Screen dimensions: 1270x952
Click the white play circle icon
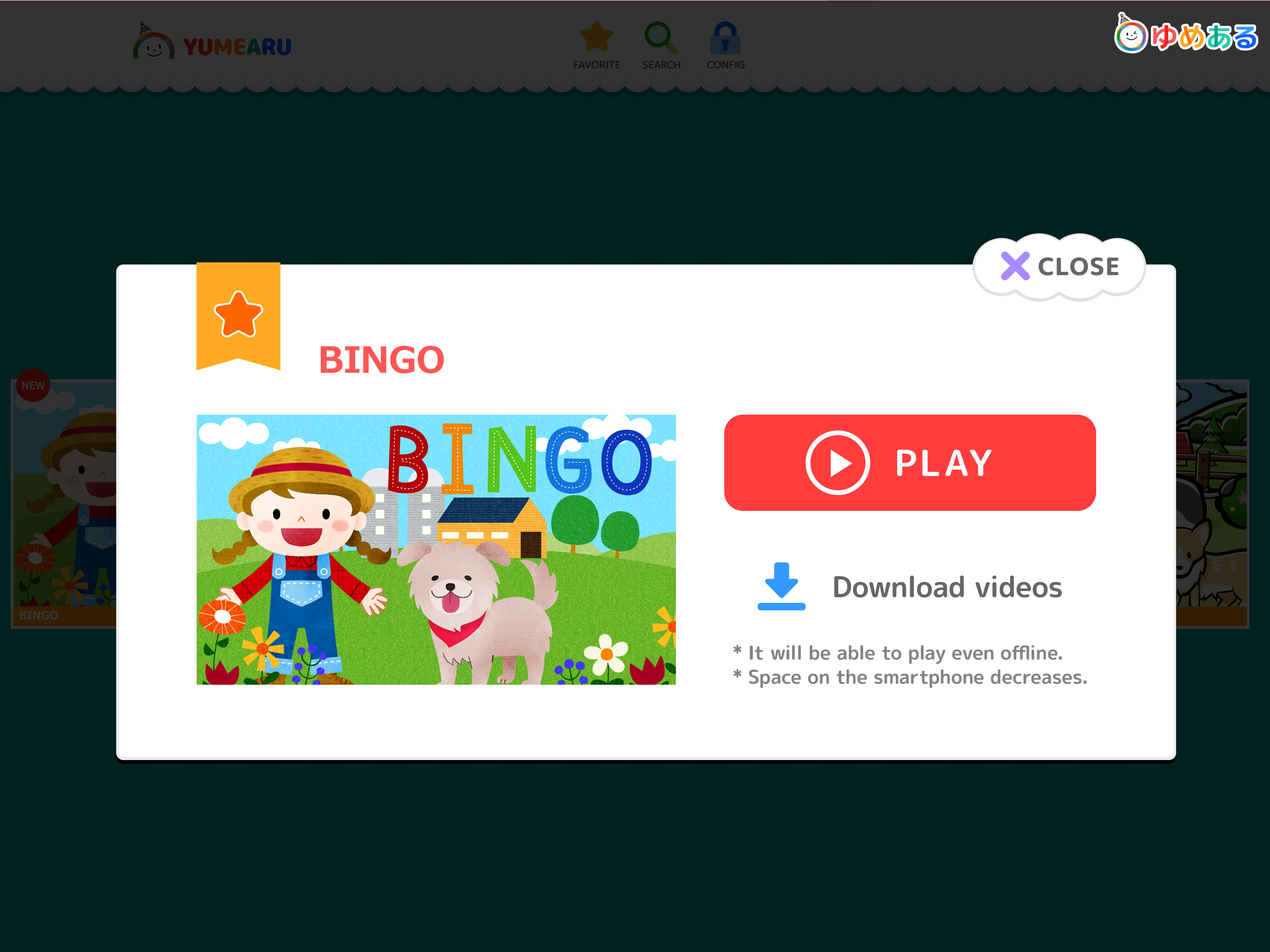point(838,463)
